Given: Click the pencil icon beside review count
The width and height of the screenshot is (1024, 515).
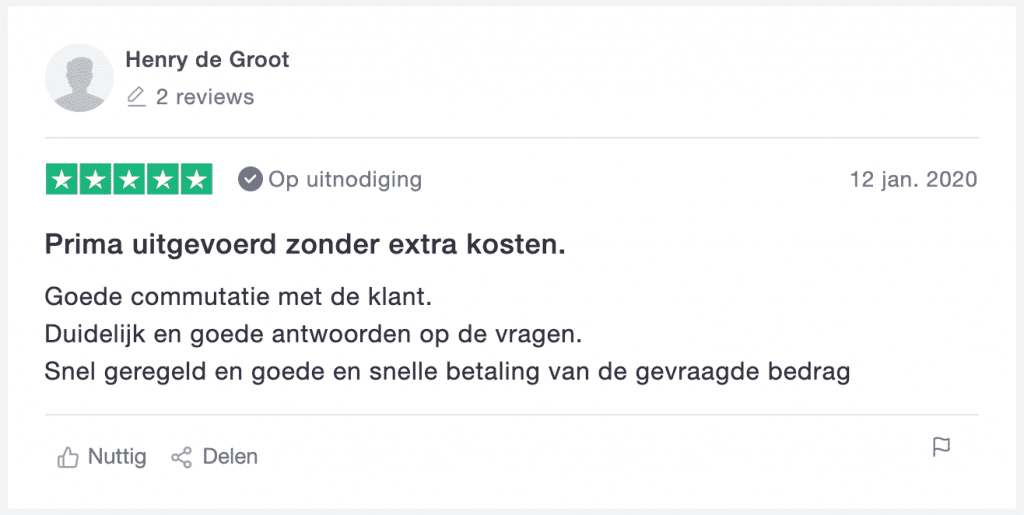Looking at the screenshot, I should 137,98.
